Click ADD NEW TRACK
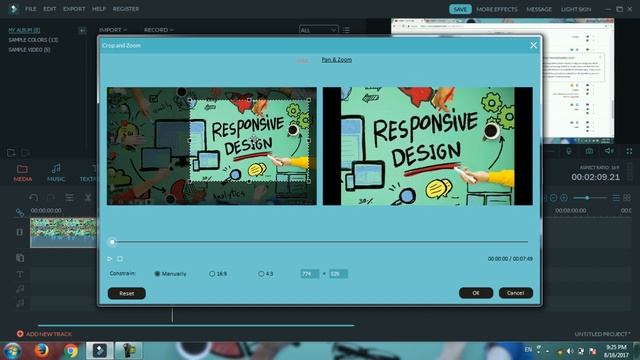 tap(44, 334)
